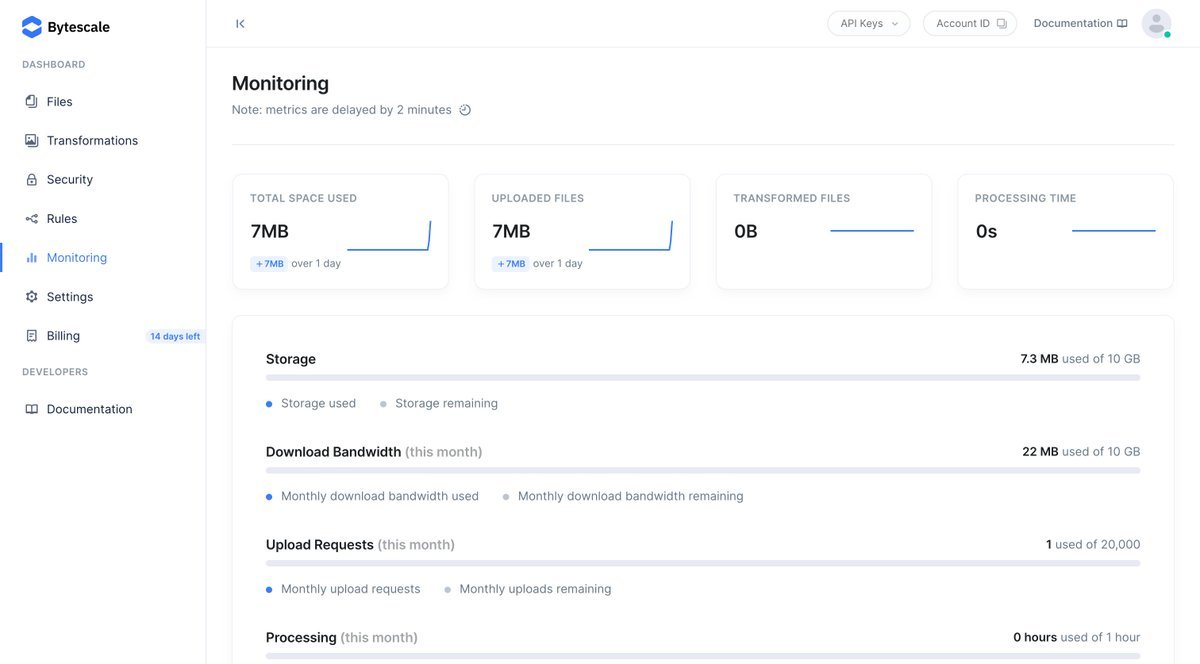Click the 14 days left badge
1200x664 pixels.
click(x=175, y=337)
